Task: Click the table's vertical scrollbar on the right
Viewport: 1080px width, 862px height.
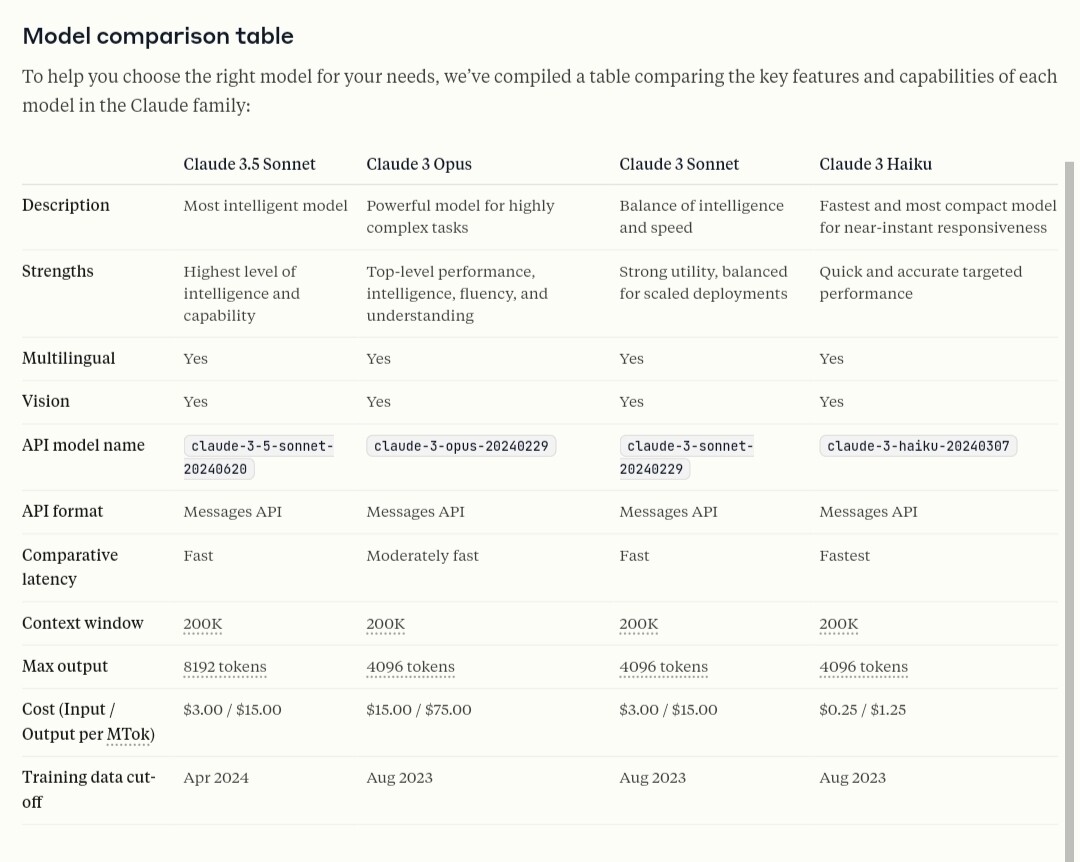Action: pos(1069,511)
